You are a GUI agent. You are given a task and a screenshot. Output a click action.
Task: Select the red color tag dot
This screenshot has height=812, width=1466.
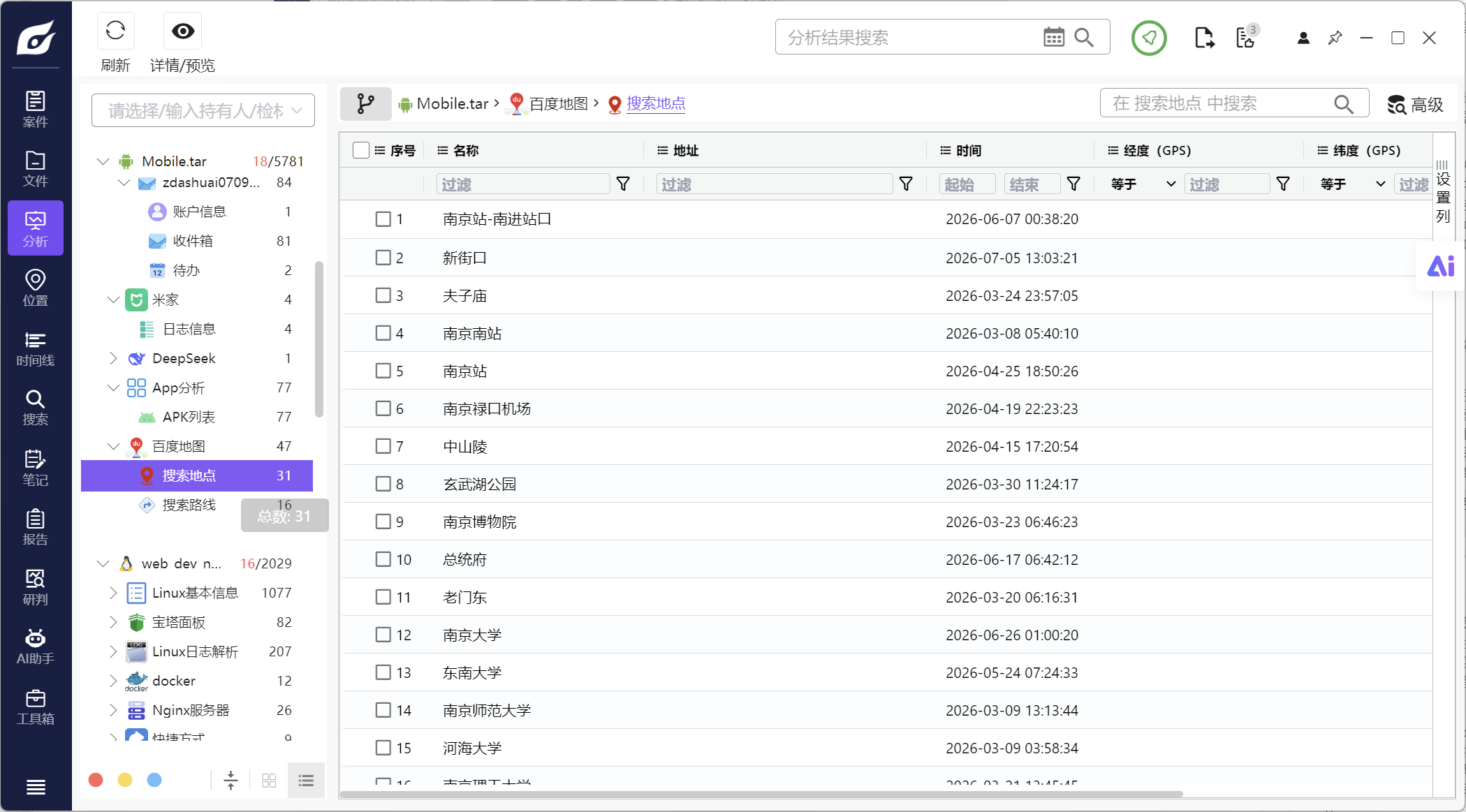[x=96, y=780]
